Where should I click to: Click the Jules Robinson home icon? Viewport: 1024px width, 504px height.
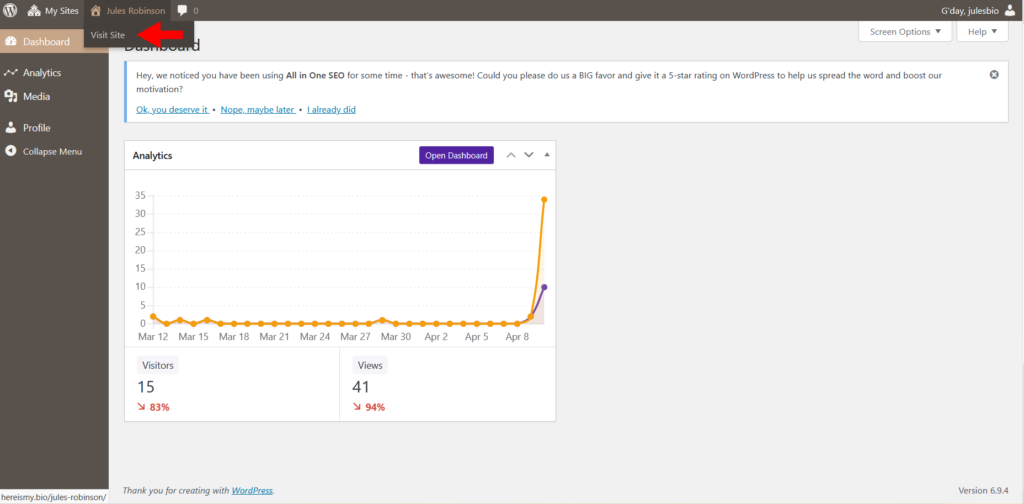point(96,11)
